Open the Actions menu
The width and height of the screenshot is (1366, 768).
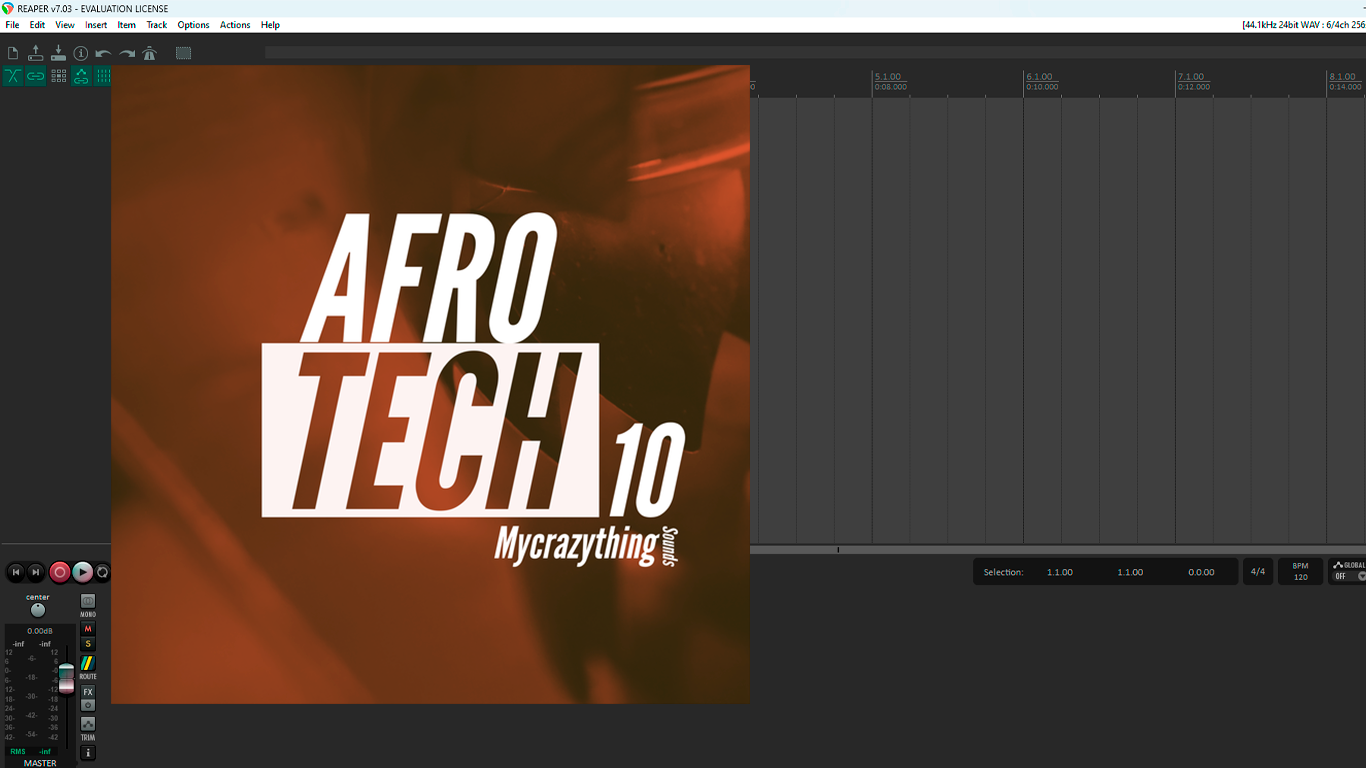point(235,25)
